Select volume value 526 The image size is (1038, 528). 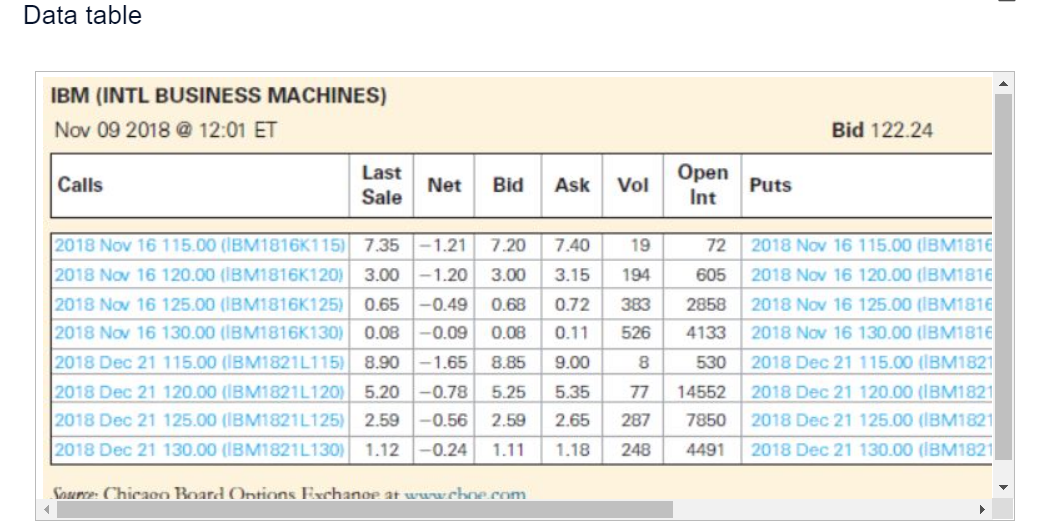pyautogui.click(x=636, y=333)
